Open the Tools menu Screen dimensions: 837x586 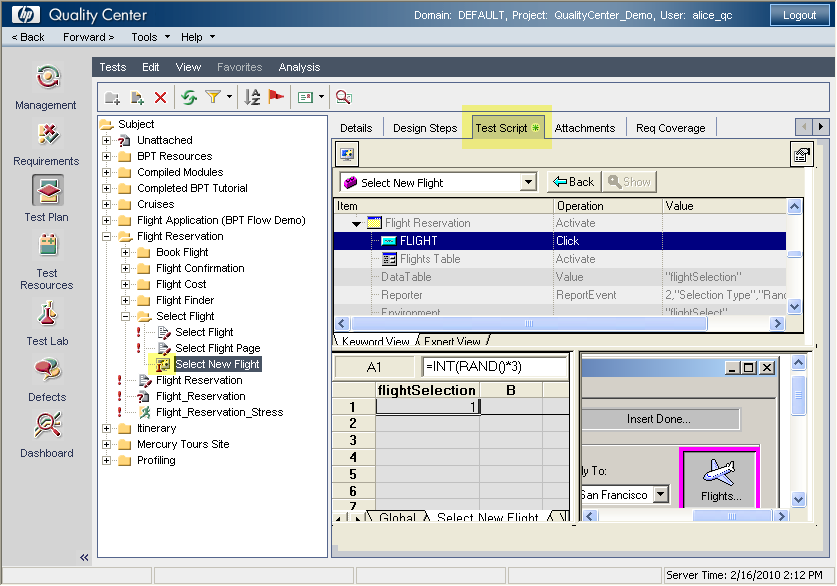click(150, 37)
